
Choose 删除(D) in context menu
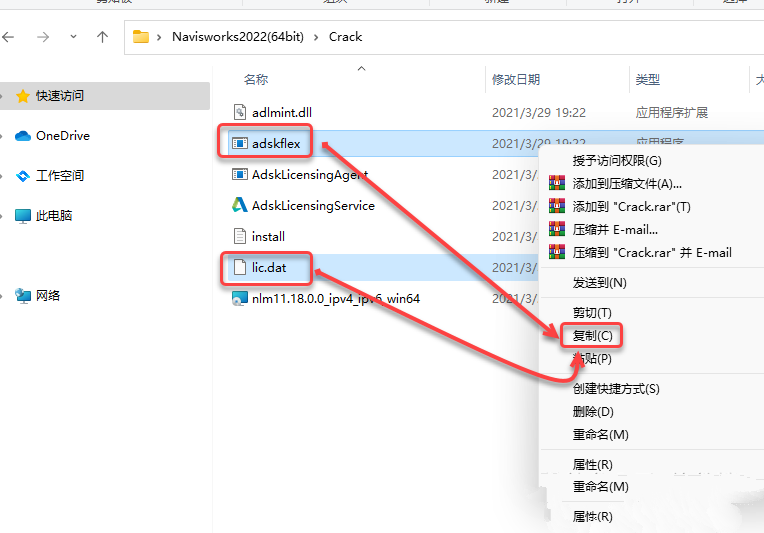click(x=592, y=412)
